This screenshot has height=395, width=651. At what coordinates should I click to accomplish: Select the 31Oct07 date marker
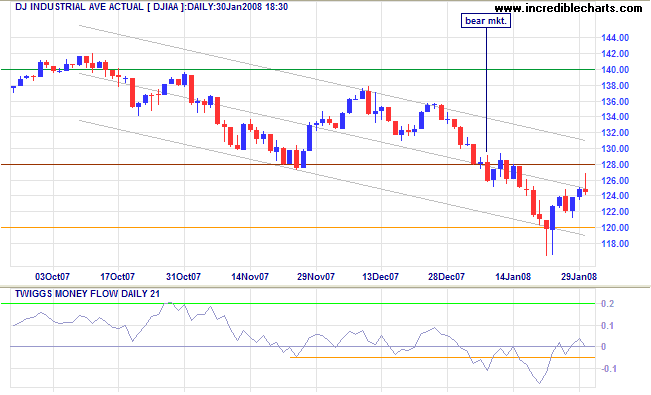click(184, 277)
